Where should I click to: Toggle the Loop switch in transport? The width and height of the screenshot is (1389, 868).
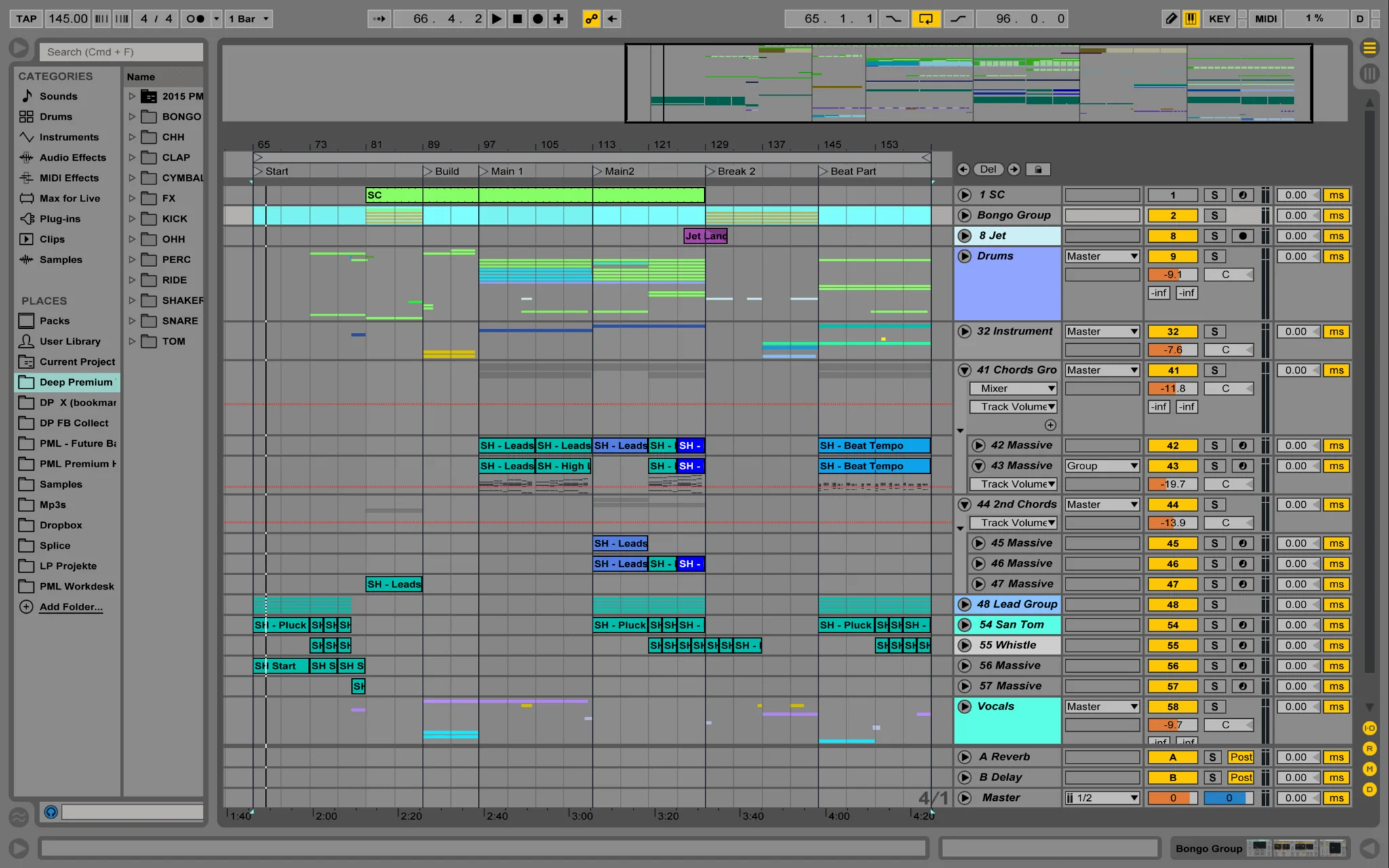(x=925, y=19)
